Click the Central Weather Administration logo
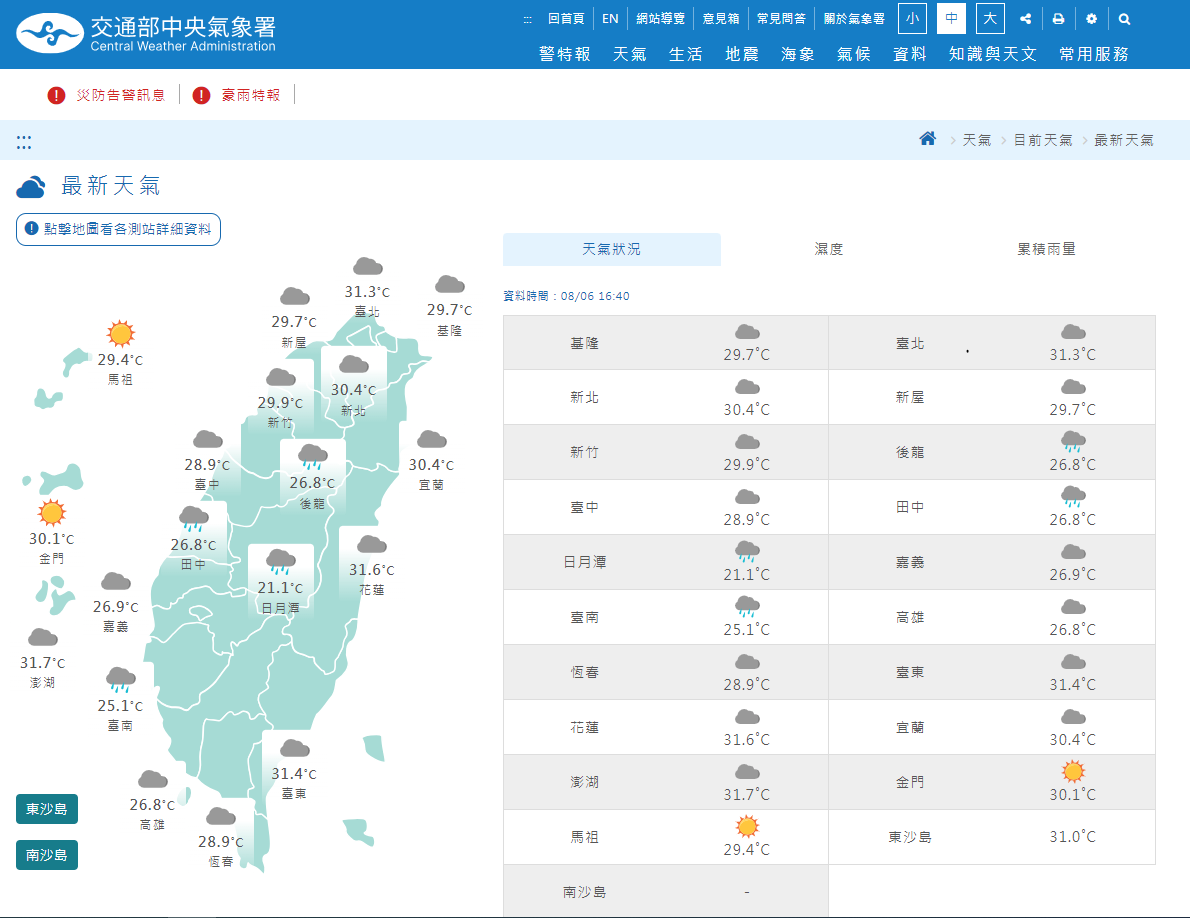The height and width of the screenshot is (918, 1190). pyautogui.click(x=62, y=33)
